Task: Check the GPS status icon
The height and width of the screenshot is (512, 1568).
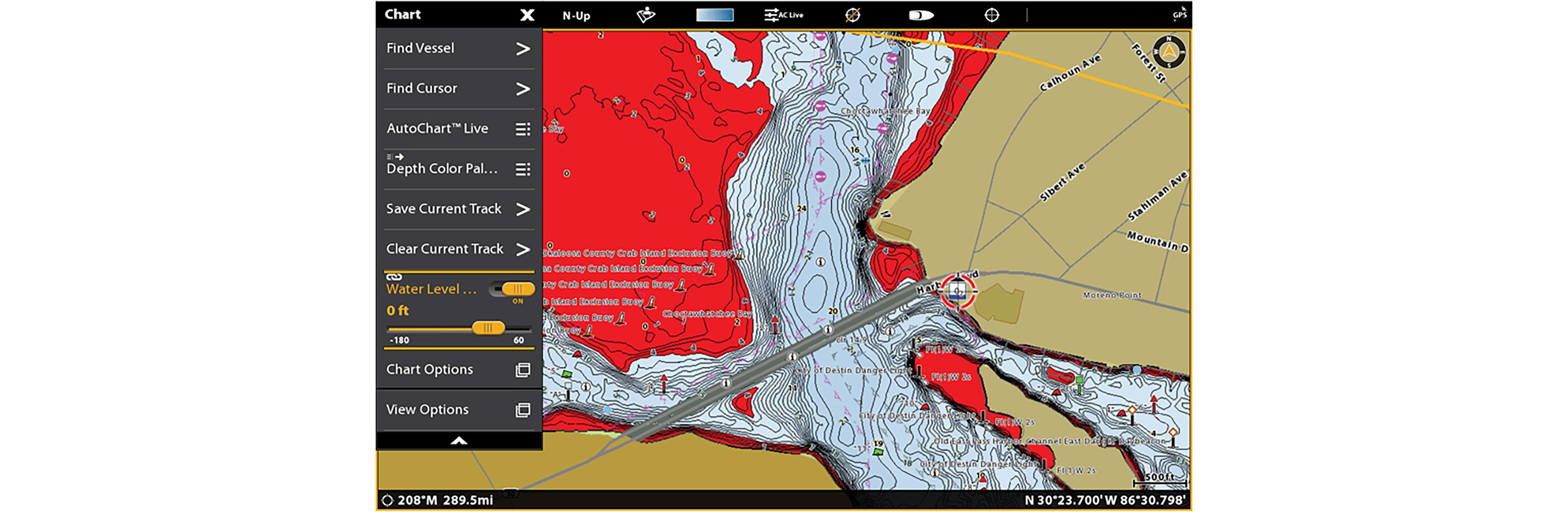Action: (1179, 13)
